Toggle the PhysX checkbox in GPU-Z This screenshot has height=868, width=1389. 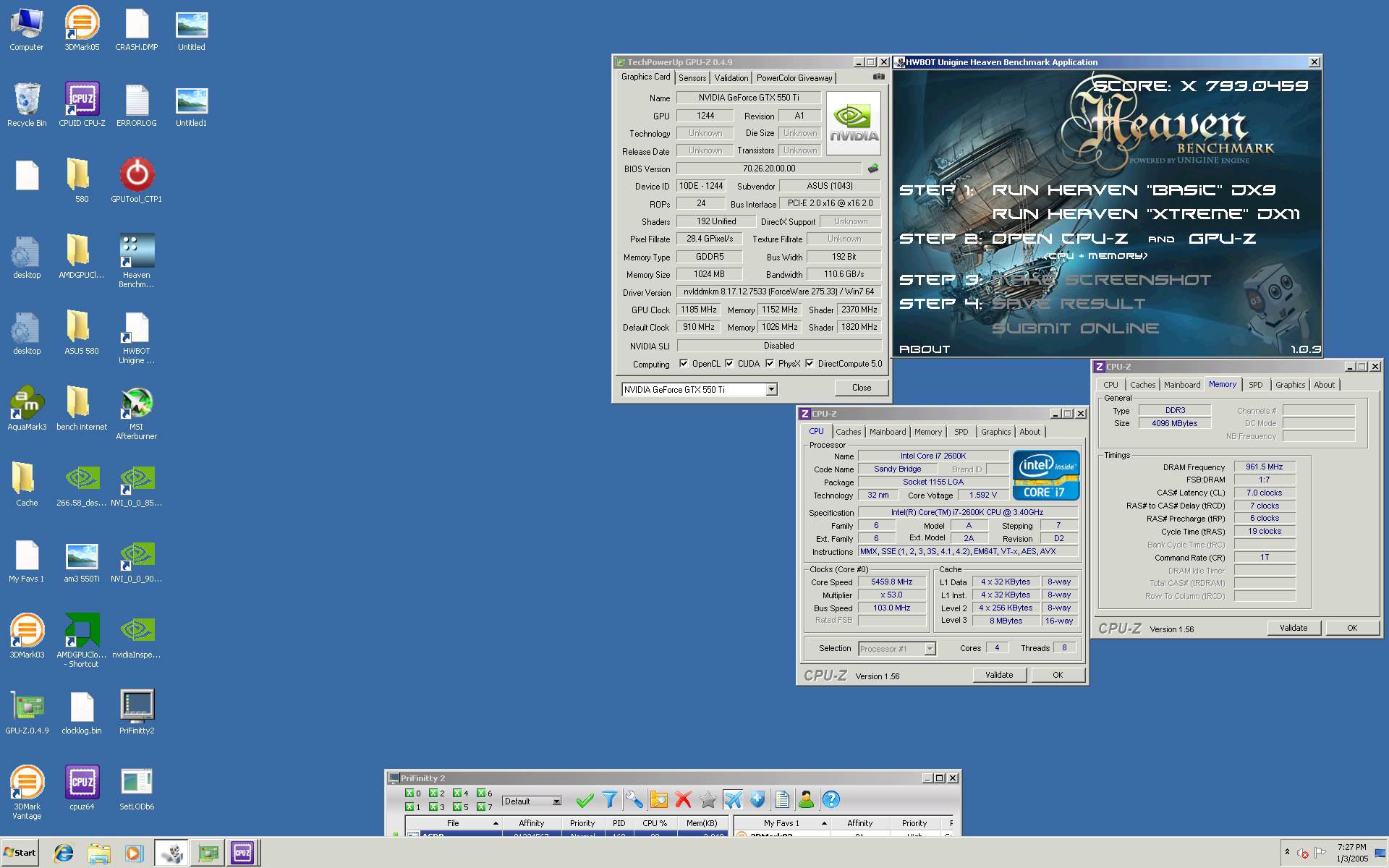(x=770, y=364)
